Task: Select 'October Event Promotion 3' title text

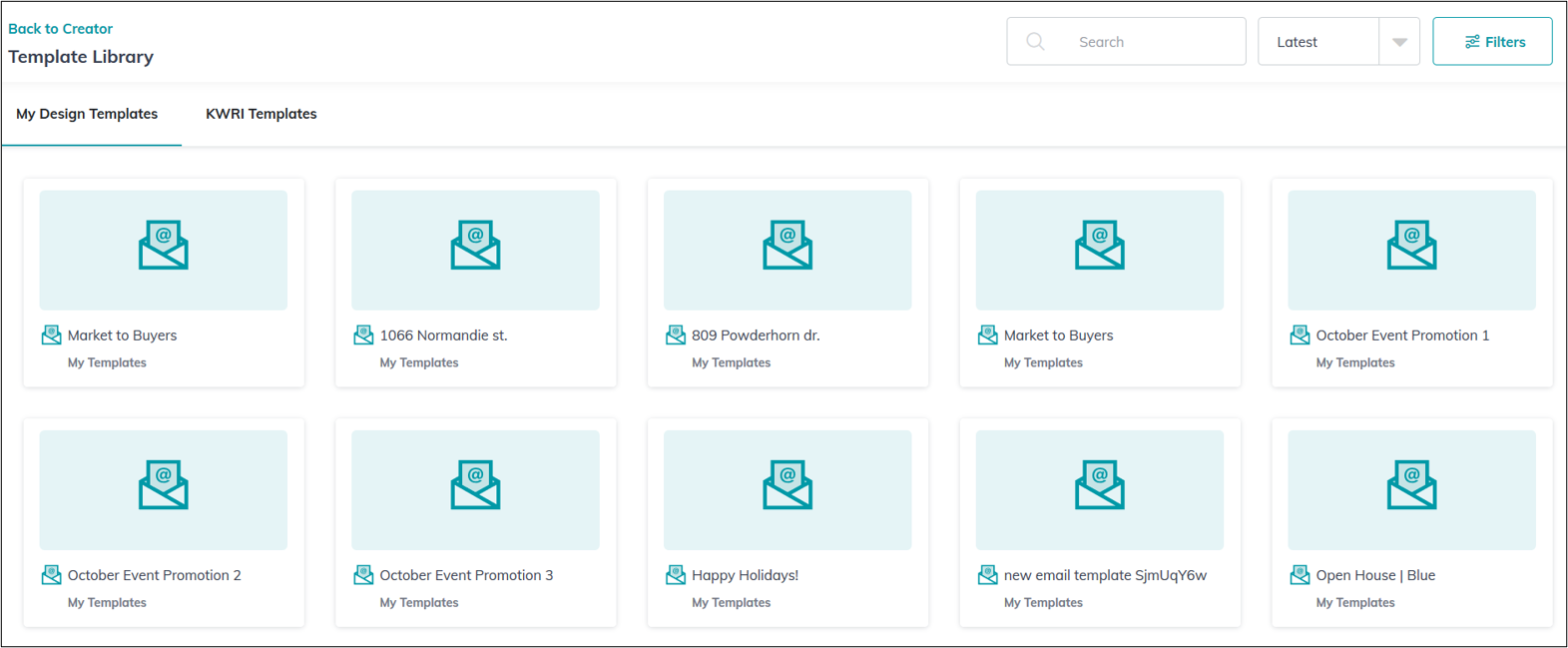Action: (466, 575)
